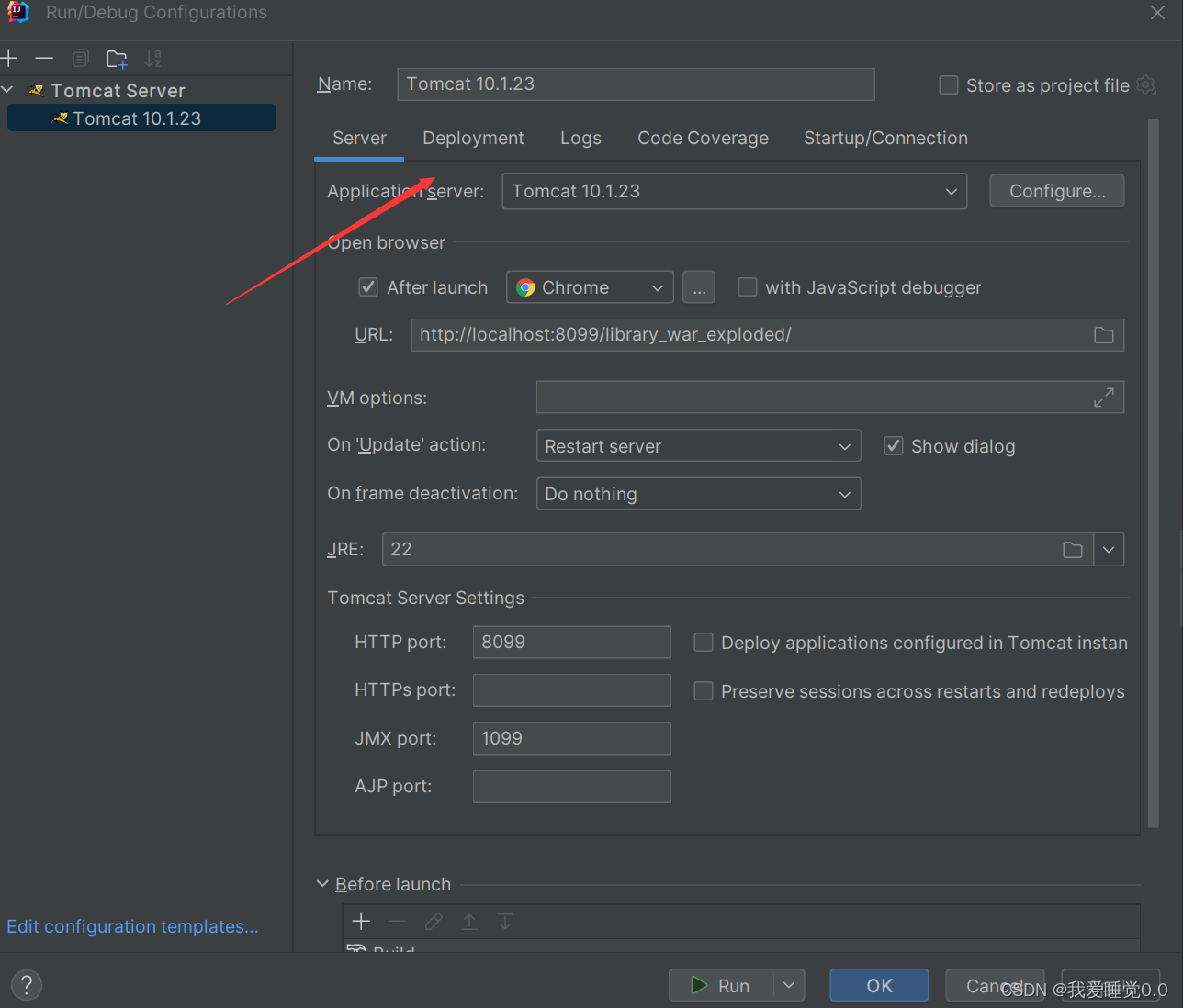This screenshot has height=1008, width=1183.
Task: Confirm with the OK button
Action: click(x=879, y=985)
